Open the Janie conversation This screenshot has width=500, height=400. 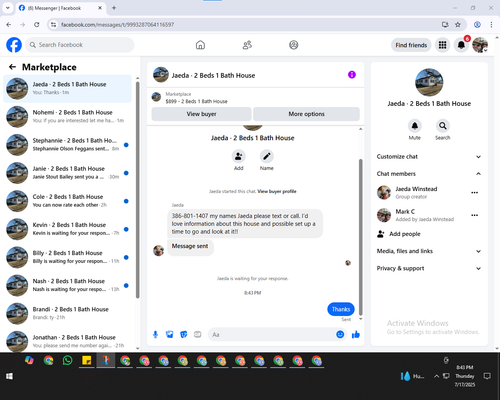tap(67, 173)
